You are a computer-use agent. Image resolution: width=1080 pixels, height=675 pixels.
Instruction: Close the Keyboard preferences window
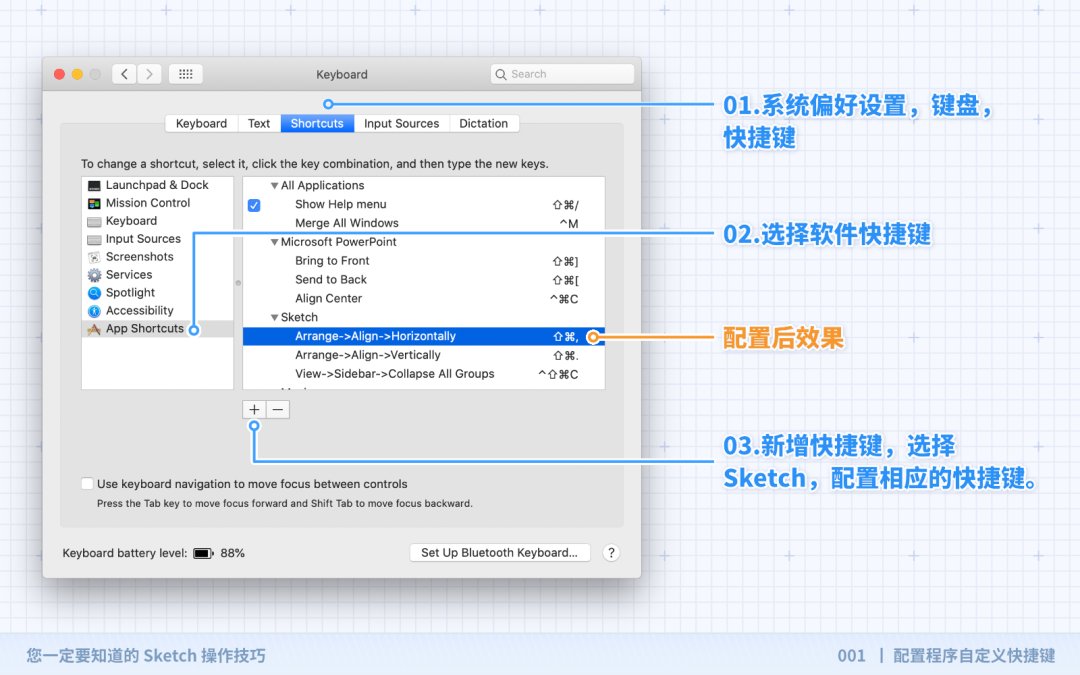click(x=59, y=74)
